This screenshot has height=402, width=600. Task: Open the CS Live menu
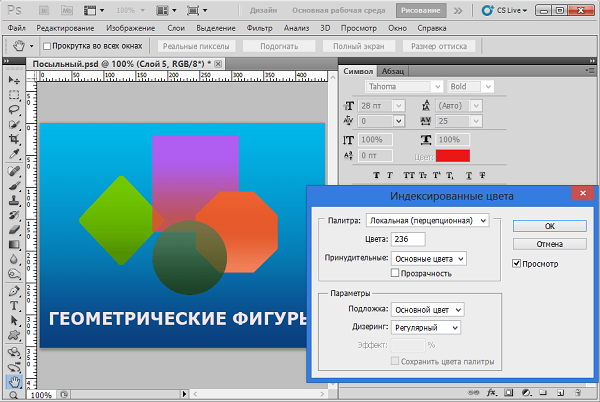click(x=504, y=11)
